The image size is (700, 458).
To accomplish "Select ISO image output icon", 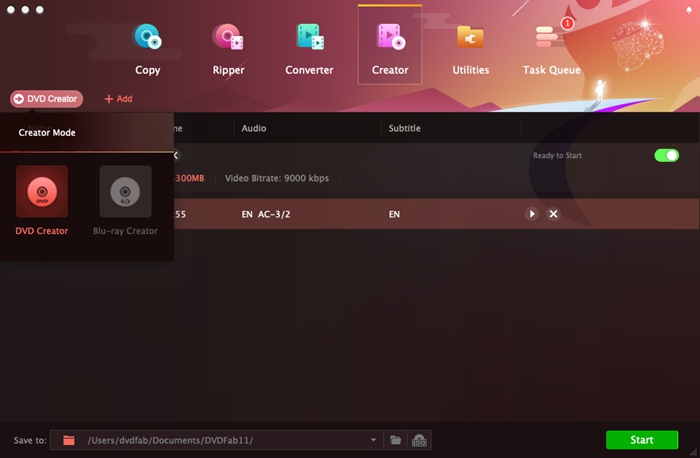I will coord(419,440).
